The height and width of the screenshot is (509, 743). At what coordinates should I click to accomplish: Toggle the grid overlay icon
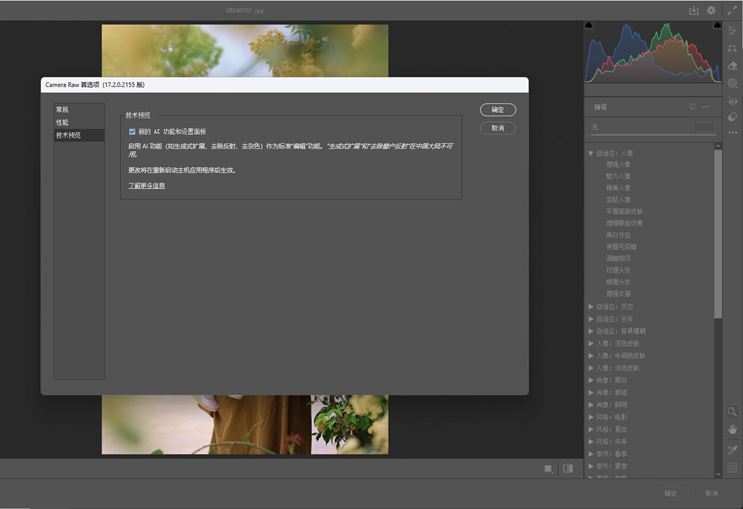pyautogui.click(x=732, y=468)
